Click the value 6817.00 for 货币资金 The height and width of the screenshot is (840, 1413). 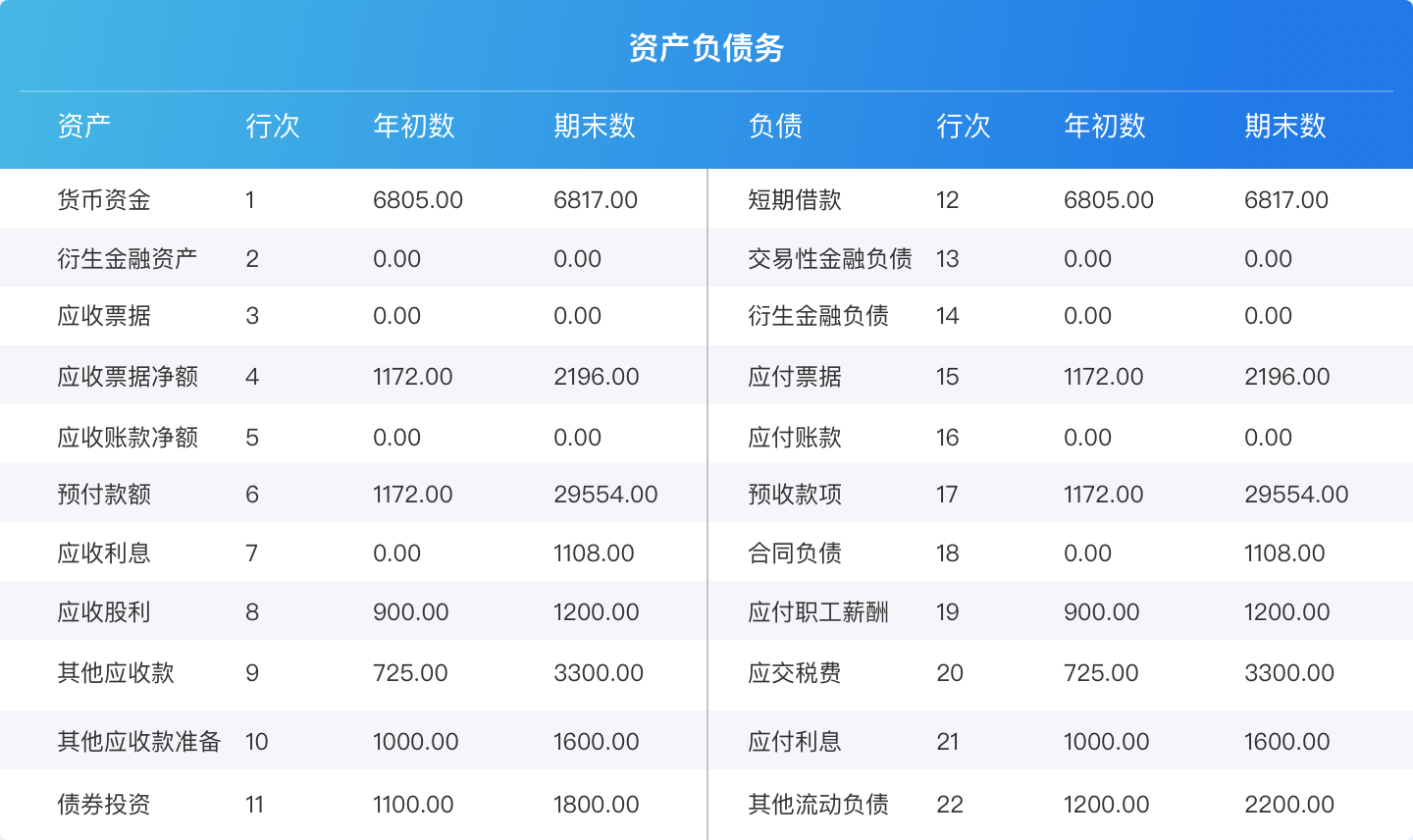point(597,199)
